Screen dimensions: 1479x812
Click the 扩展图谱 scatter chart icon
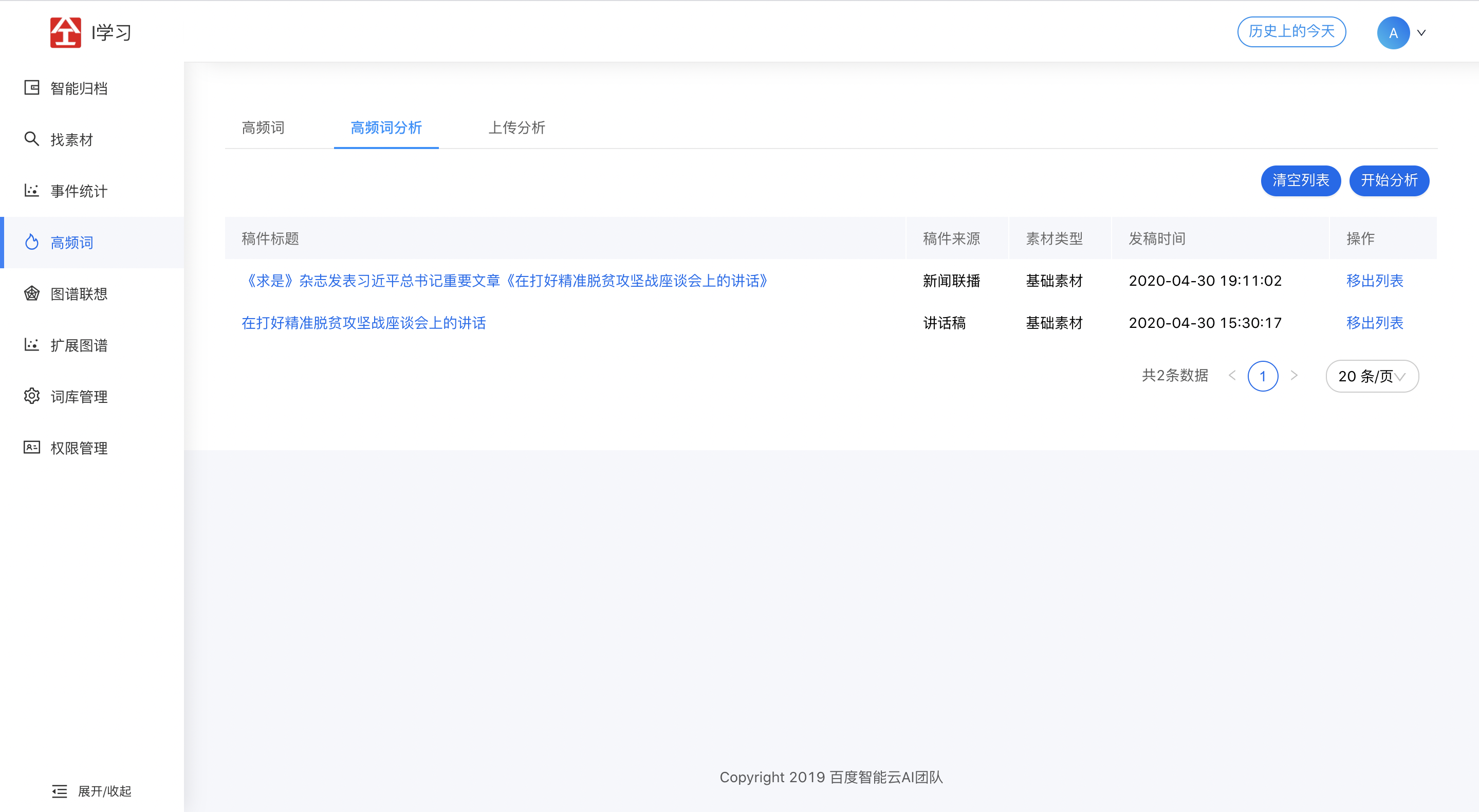point(31,344)
